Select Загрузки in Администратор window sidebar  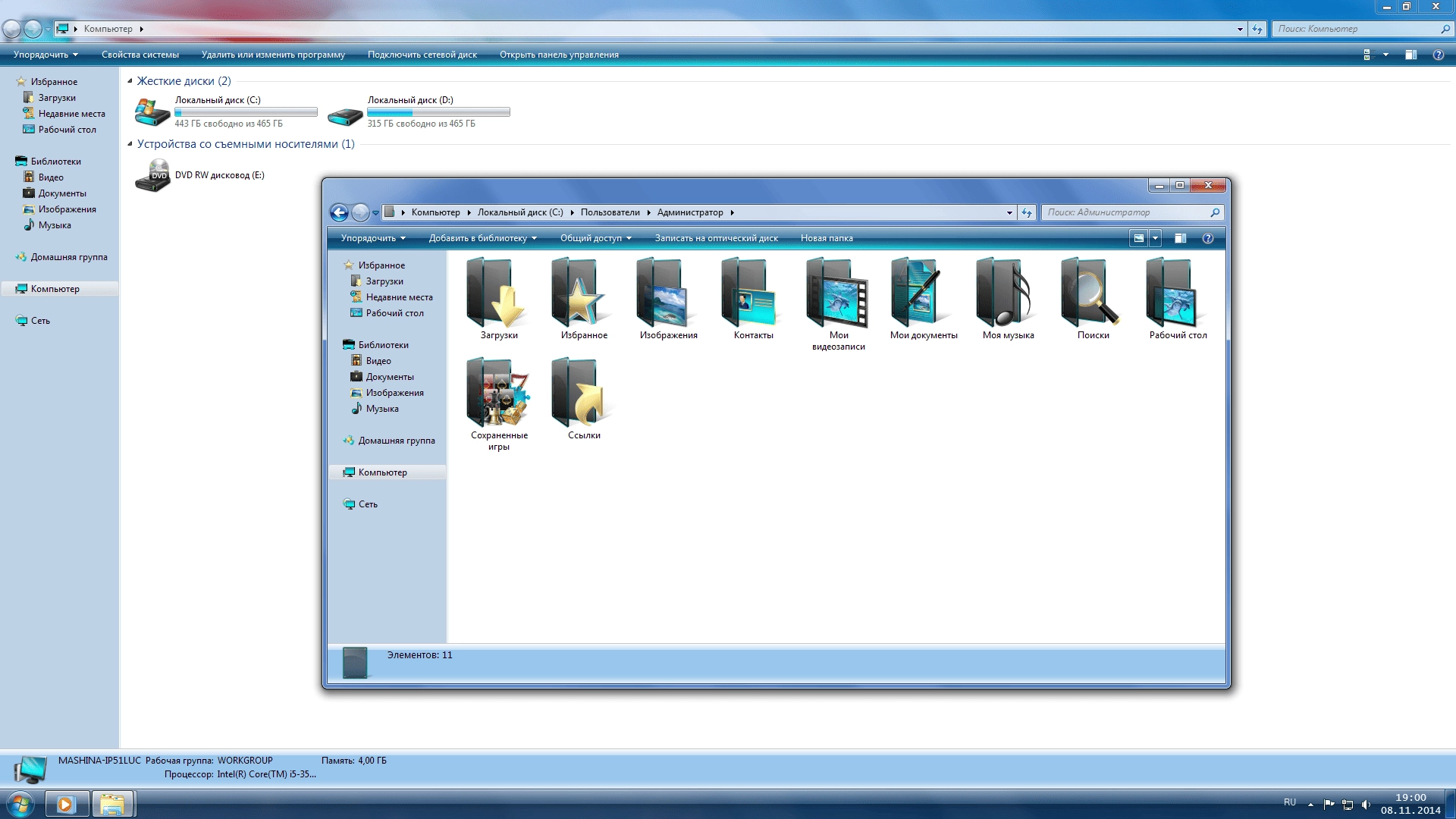point(384,281)
